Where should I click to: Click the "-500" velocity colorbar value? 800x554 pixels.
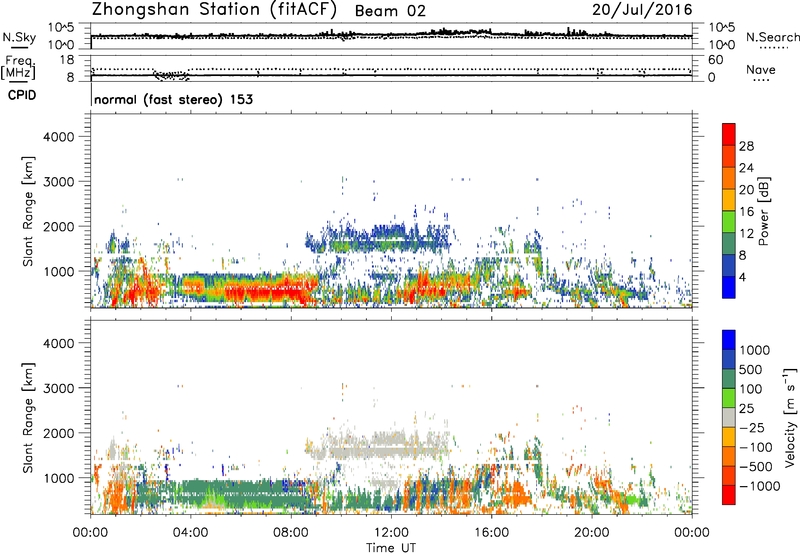coord(756,466)
